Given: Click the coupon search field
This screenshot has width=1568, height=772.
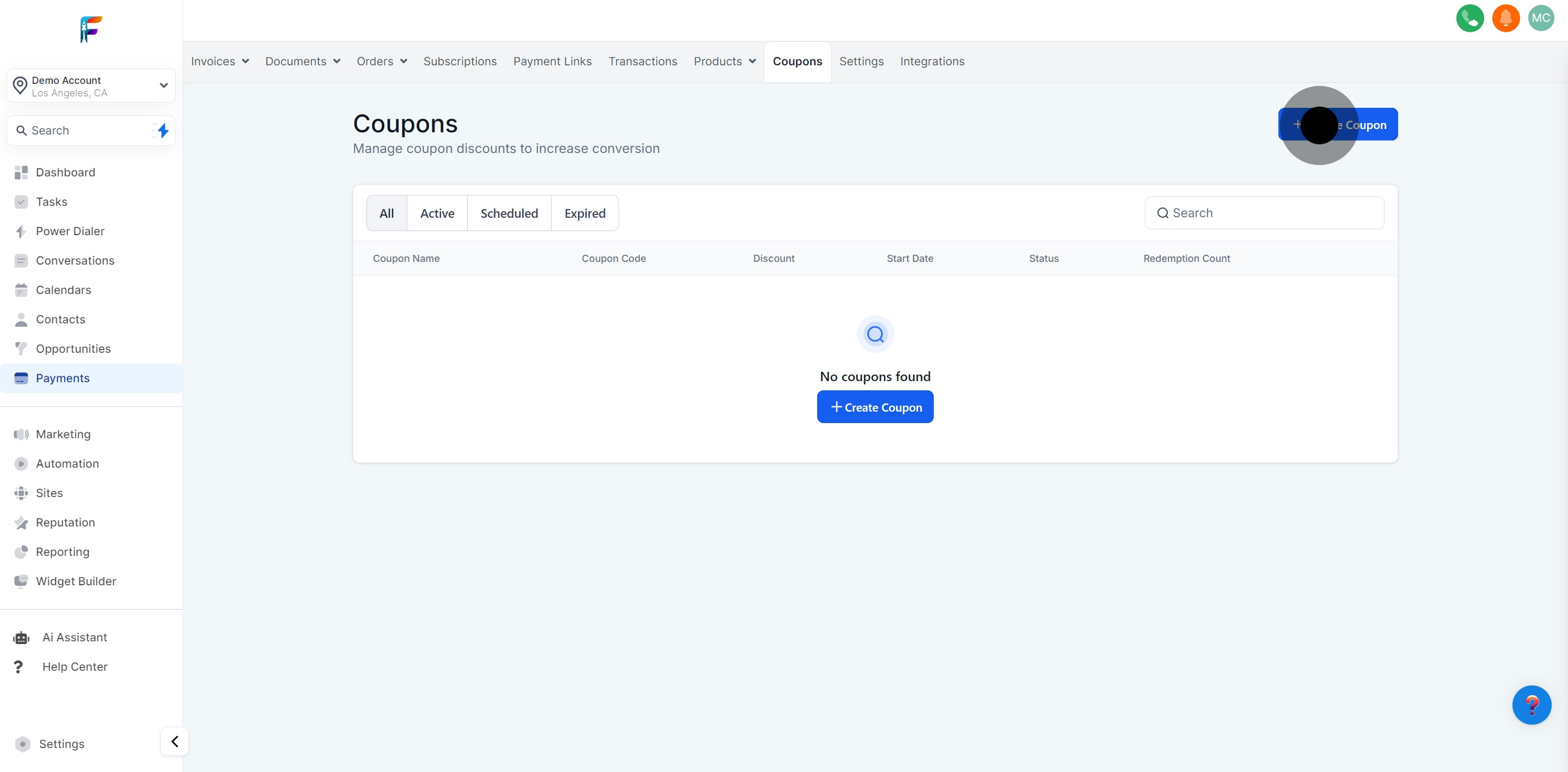Looking at the screenshot, I should (x=1264, y=212).
